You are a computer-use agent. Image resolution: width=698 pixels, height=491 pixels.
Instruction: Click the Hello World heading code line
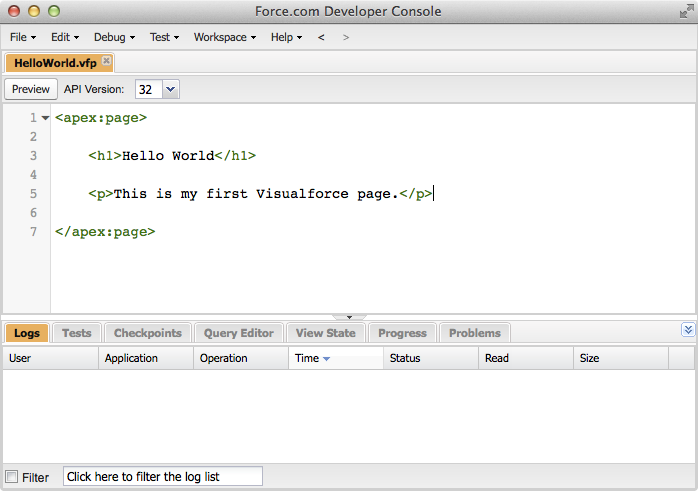pyautogui.click(x=172, y=156)
